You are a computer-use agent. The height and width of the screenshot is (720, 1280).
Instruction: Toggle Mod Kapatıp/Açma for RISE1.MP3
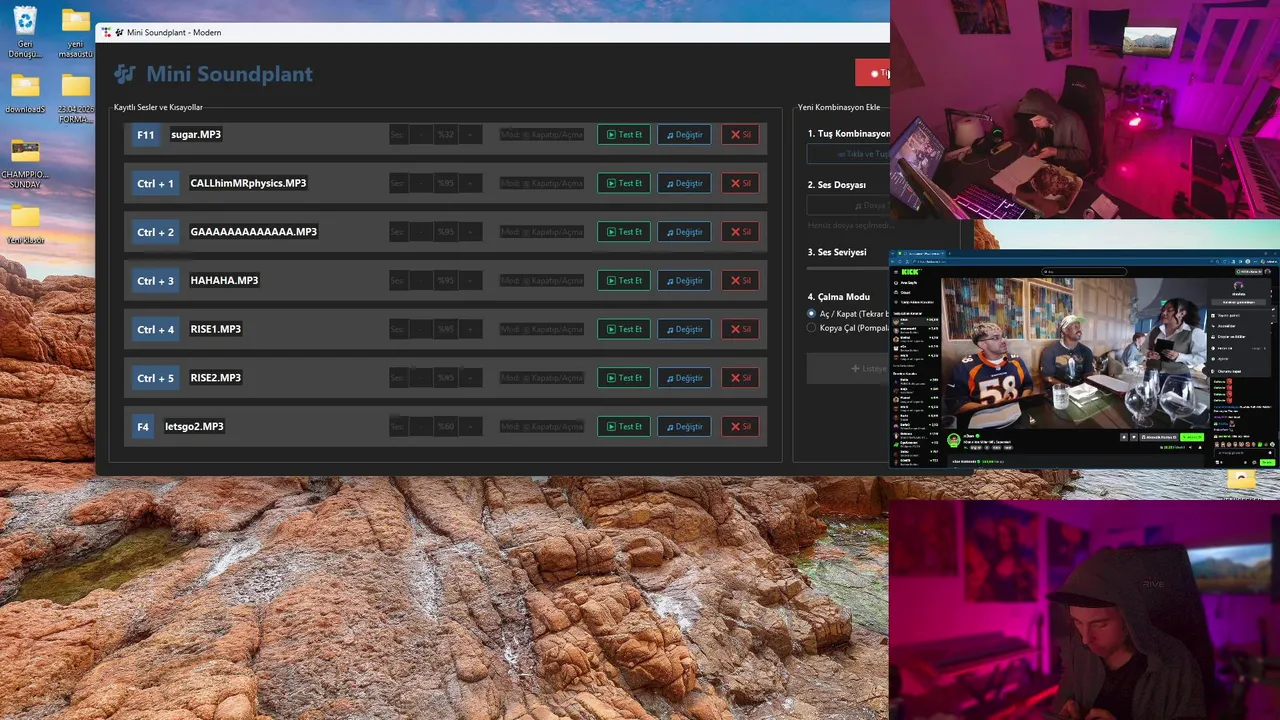[542, 329]
